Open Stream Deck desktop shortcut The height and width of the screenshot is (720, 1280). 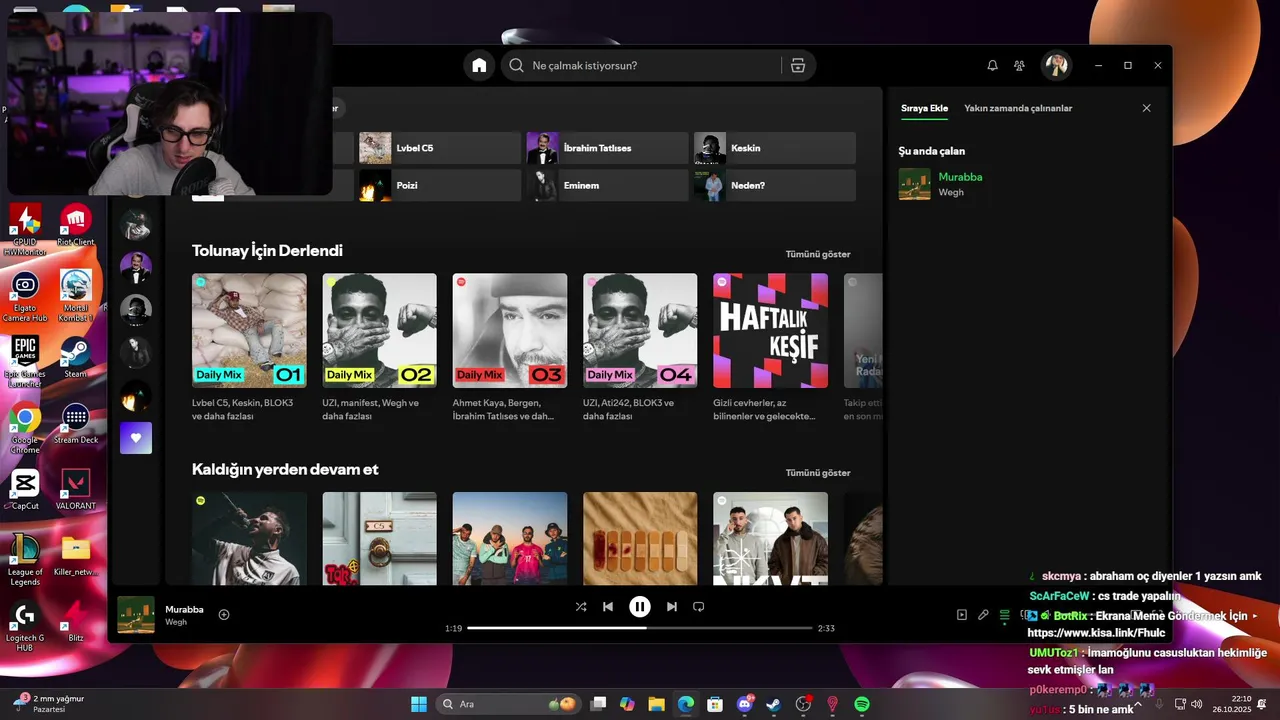tap(76, 424)
